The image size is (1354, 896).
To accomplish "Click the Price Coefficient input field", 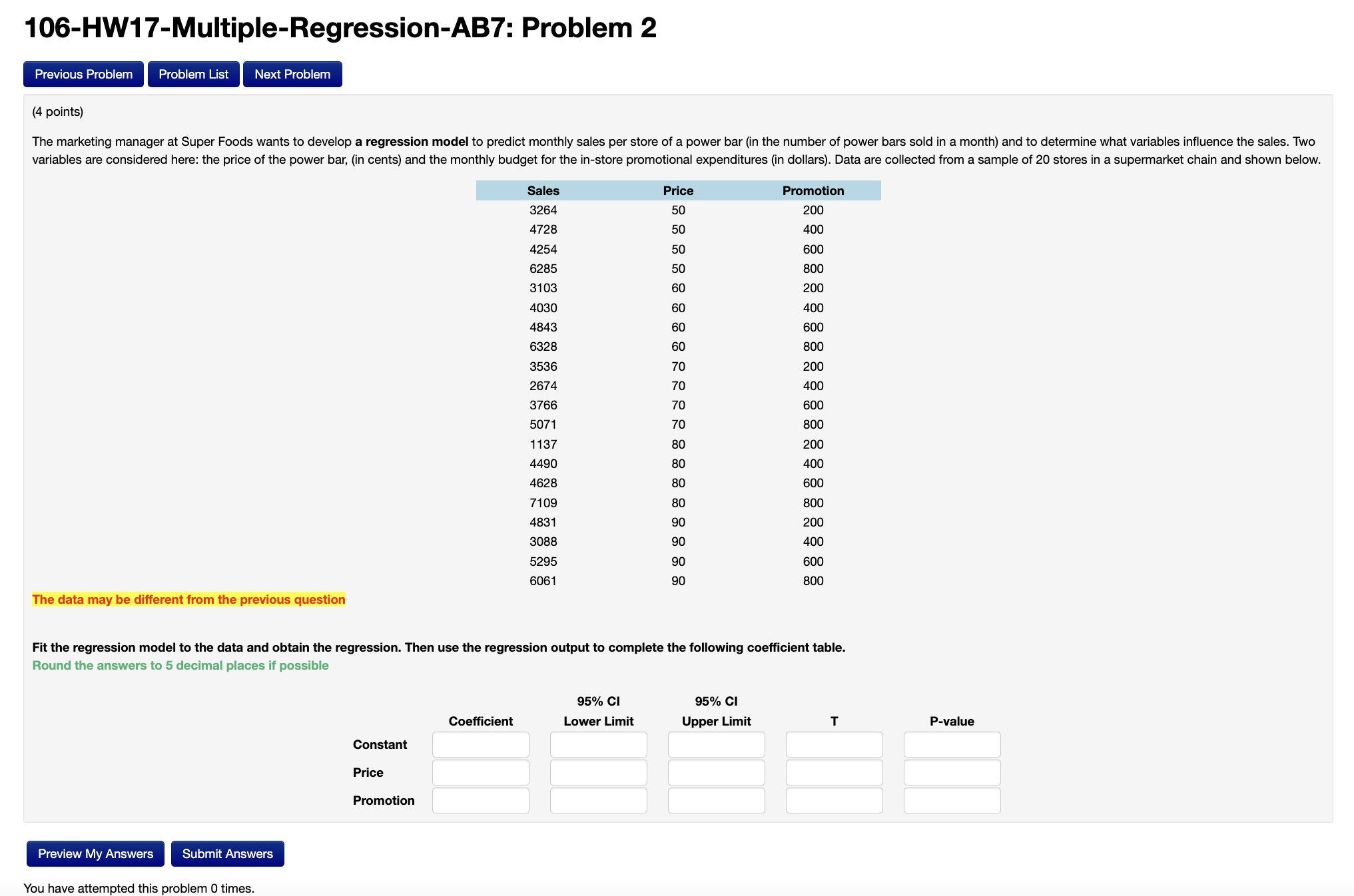I will click(x=480, y=772).
